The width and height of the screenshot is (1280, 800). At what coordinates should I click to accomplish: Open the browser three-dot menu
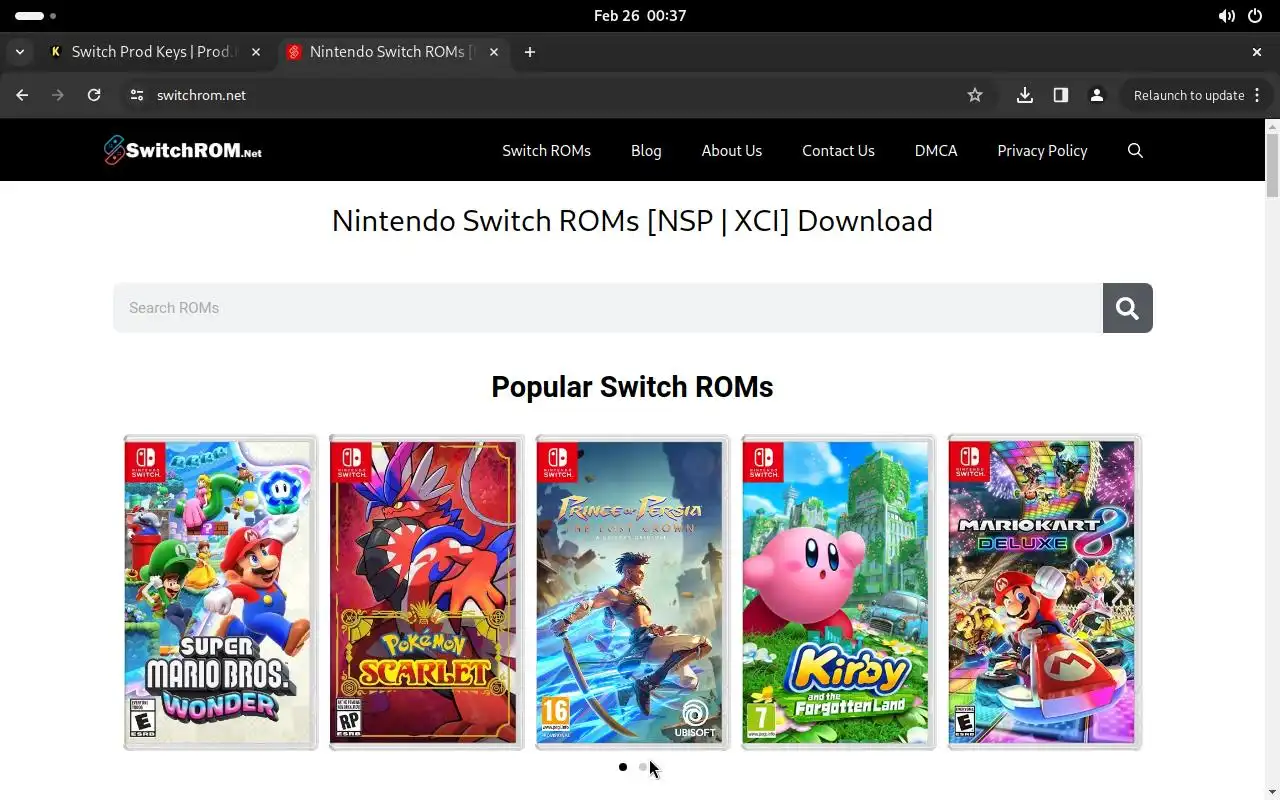coord(1258,95)
